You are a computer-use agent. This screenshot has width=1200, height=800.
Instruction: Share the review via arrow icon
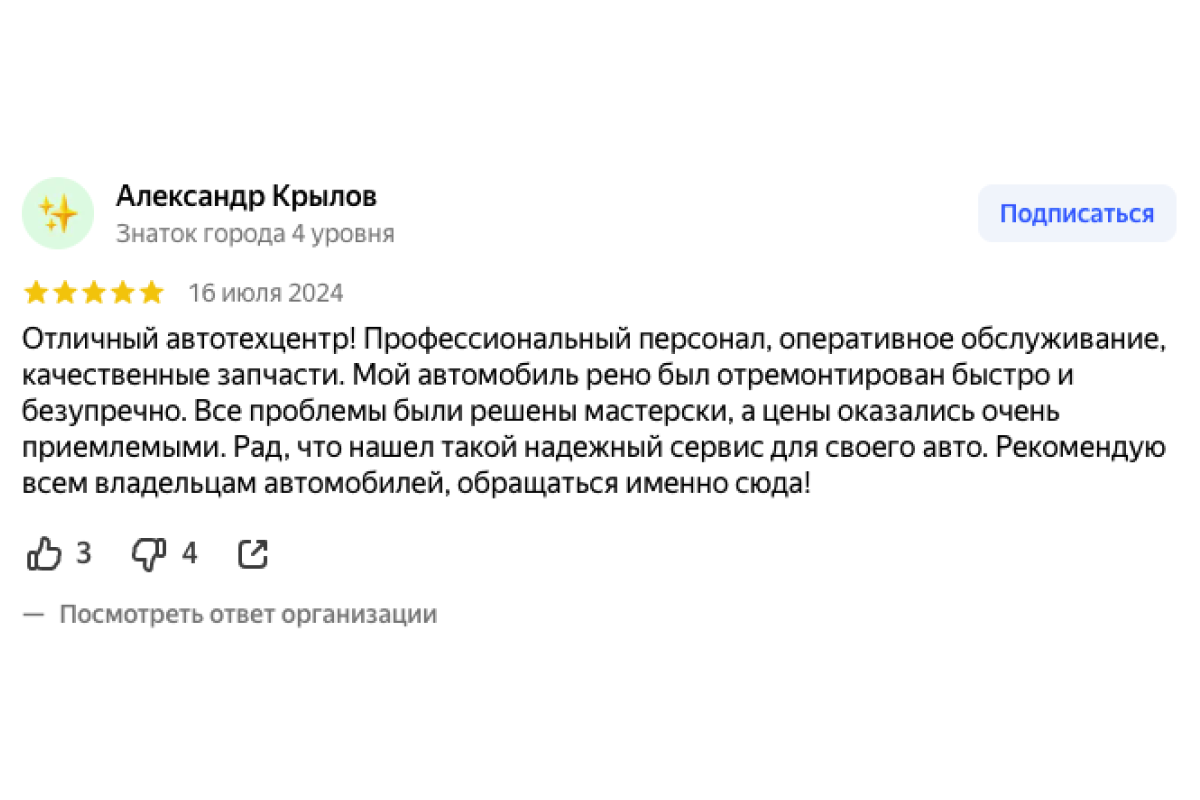point(253,553)
